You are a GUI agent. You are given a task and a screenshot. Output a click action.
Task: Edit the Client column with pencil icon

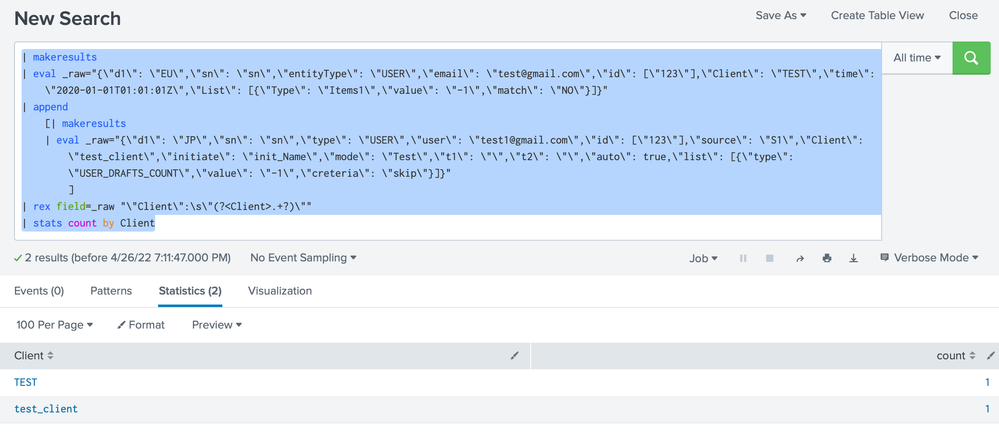515,355
